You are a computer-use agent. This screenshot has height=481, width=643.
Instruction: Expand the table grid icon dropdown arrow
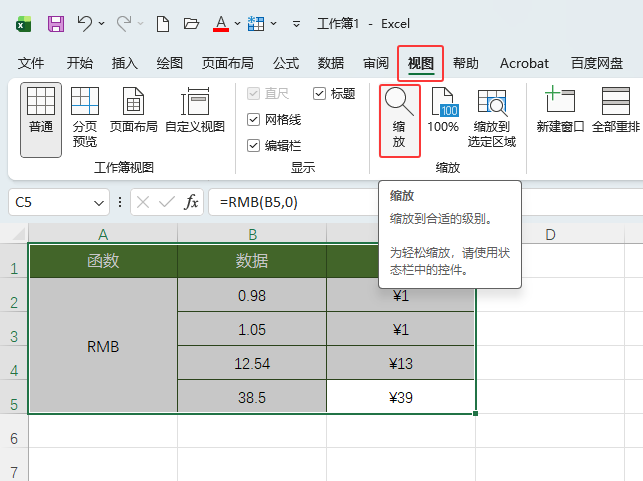(274, 24)
